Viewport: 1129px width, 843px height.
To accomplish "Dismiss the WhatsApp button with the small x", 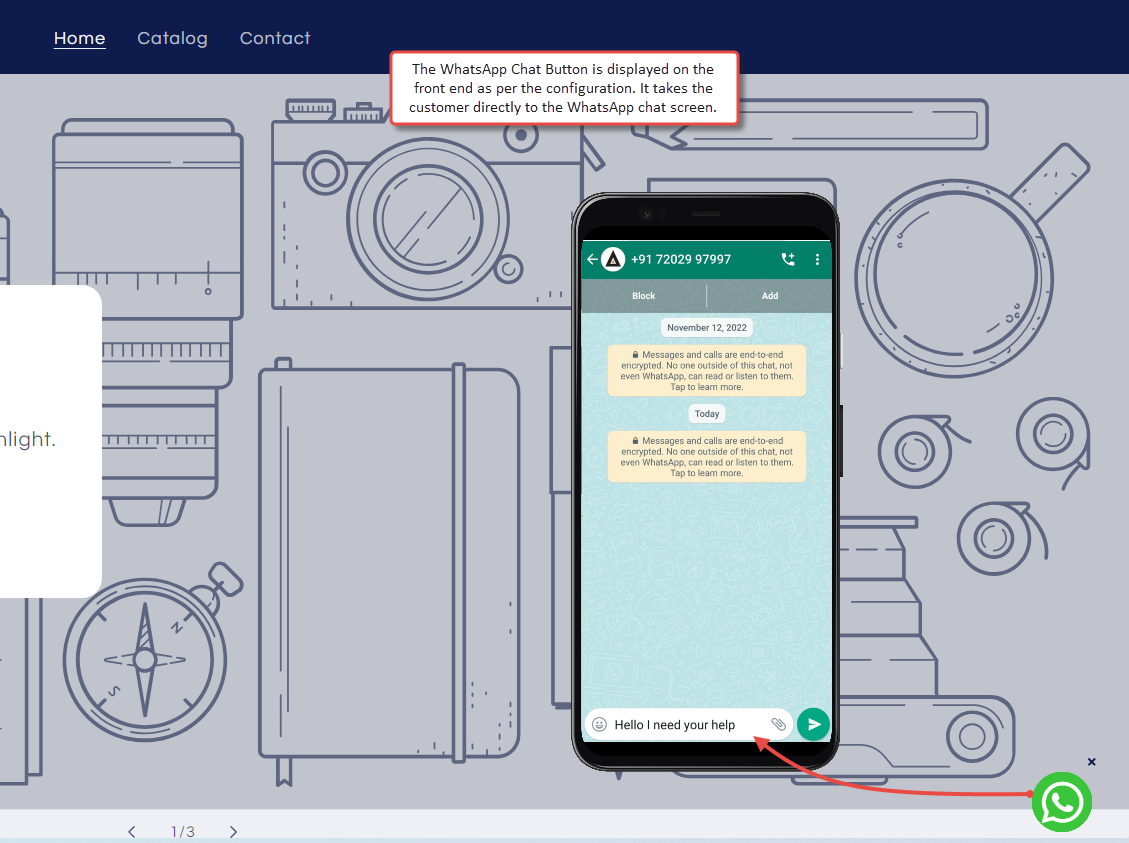I will click(1092, 762).
